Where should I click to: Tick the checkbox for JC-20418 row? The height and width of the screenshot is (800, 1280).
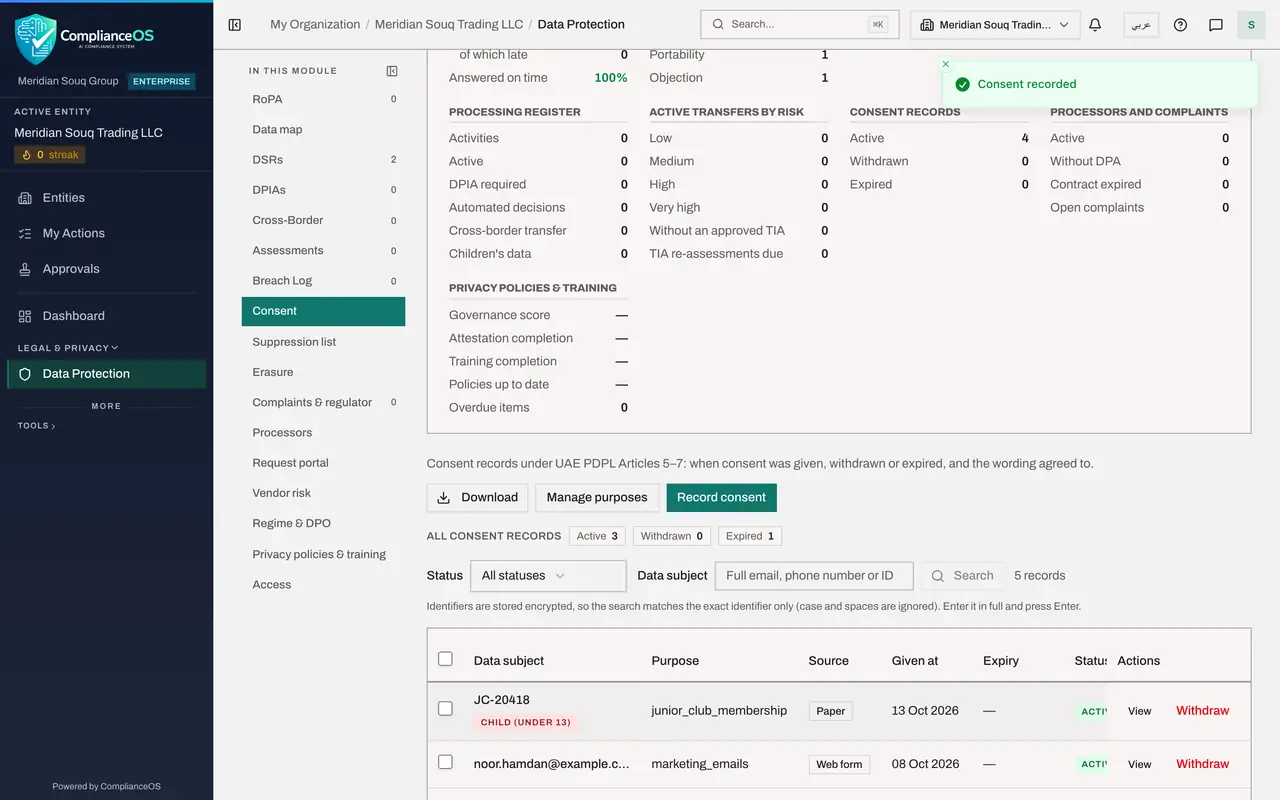(446, 709)
